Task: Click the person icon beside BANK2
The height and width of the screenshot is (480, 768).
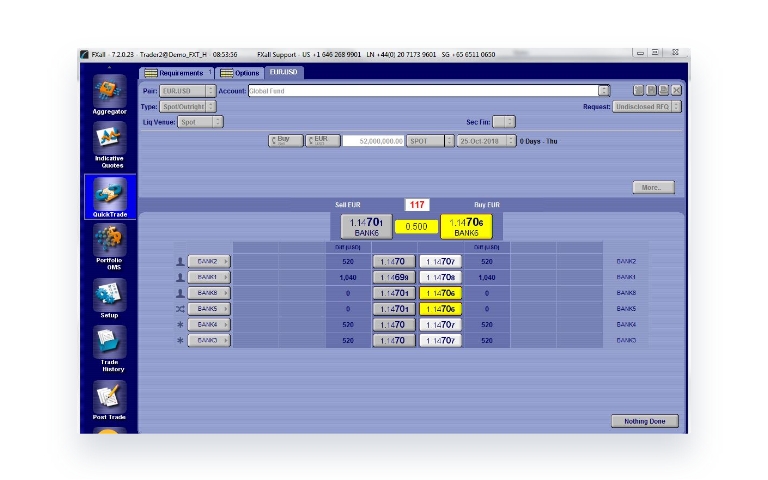Action: [x=180, y=261]
